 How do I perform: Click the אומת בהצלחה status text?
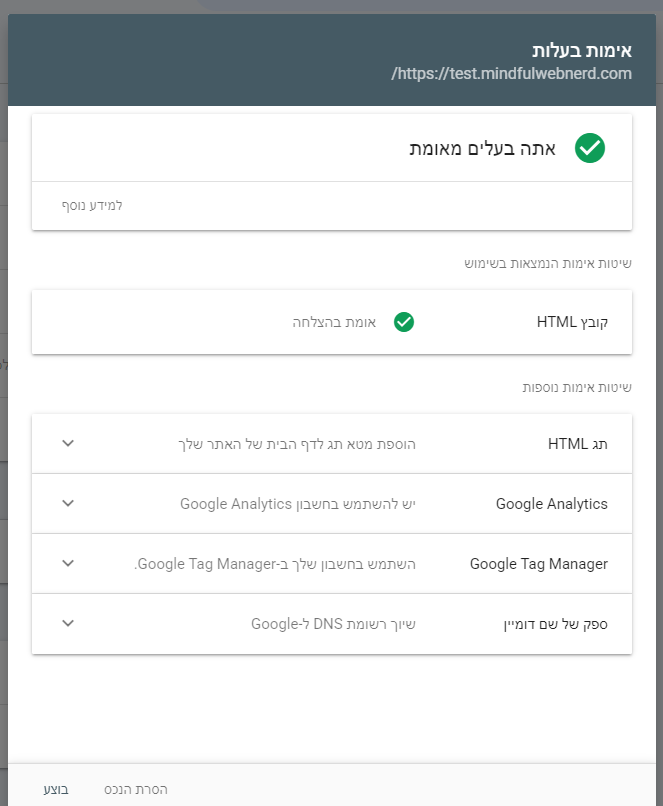pyautogui.click(x=334, y=322)
